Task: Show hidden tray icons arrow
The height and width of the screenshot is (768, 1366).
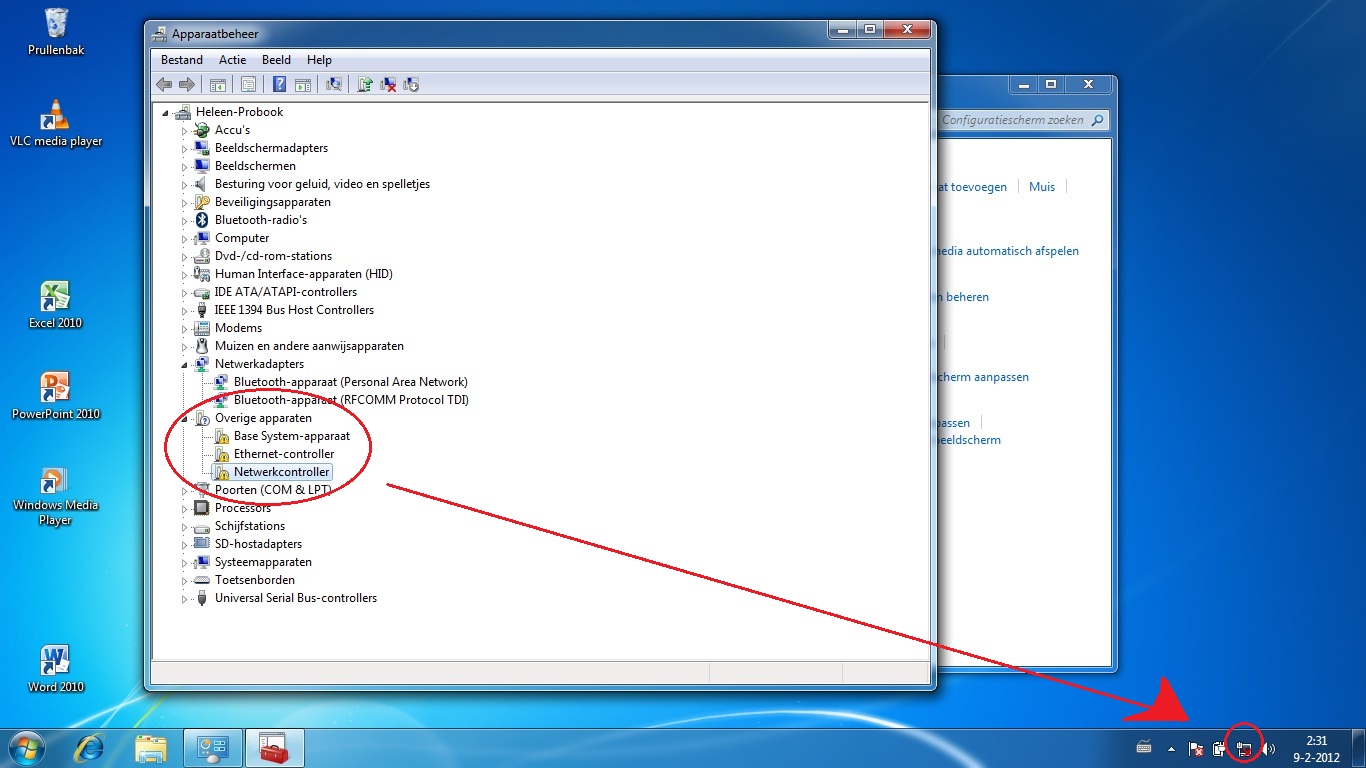Action: click(x=1171, y=749)
